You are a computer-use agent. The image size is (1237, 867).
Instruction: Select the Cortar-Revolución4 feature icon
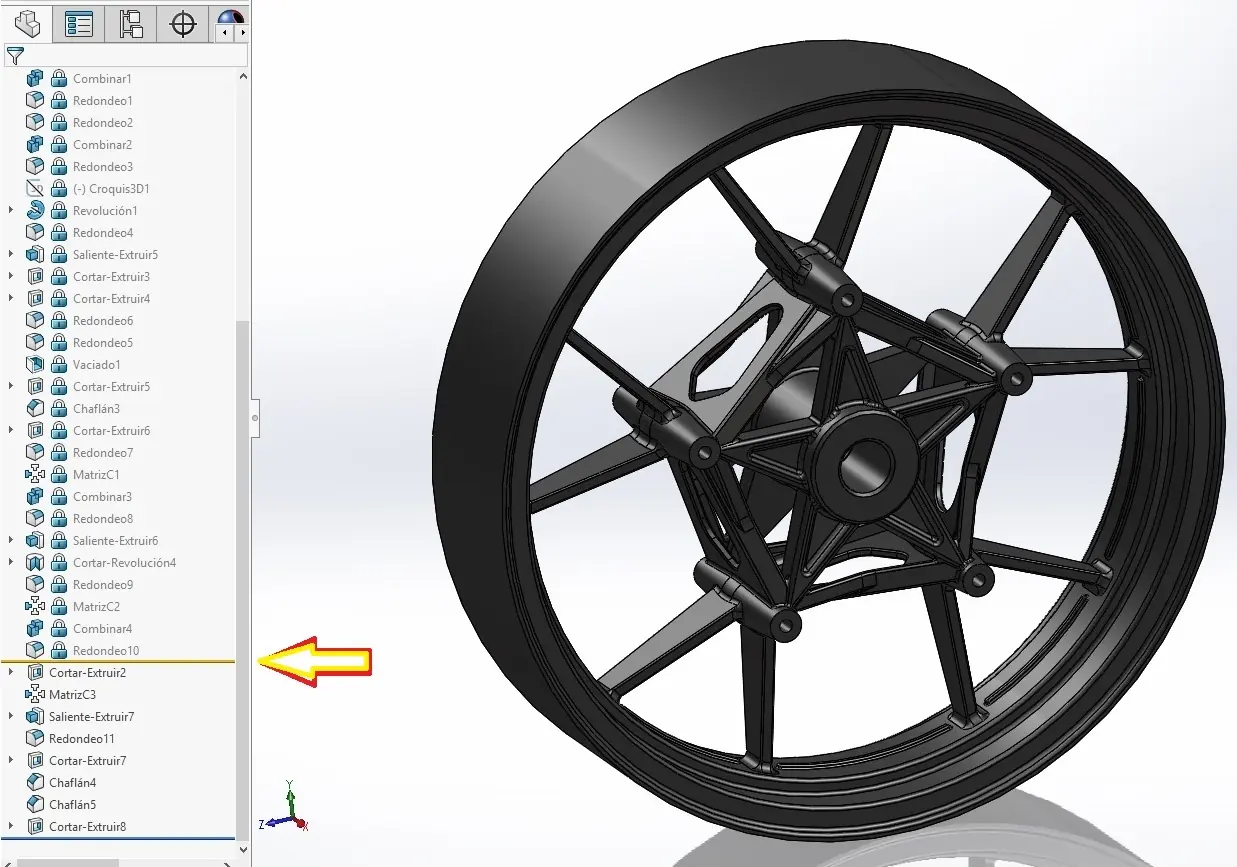(35, 562)
